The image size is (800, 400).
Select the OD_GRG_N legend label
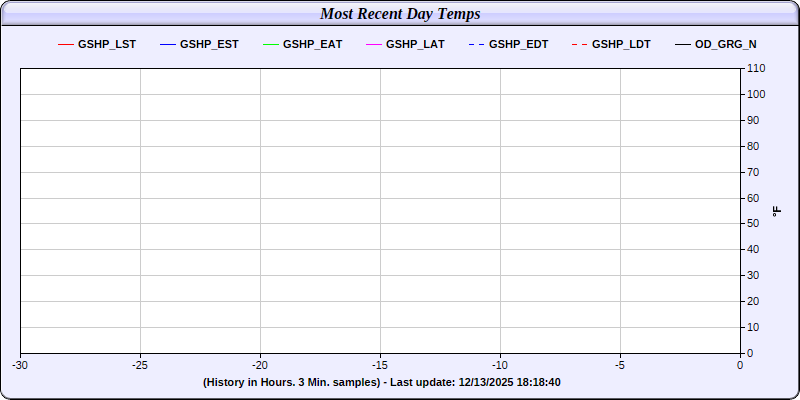(x=726, y=45)
